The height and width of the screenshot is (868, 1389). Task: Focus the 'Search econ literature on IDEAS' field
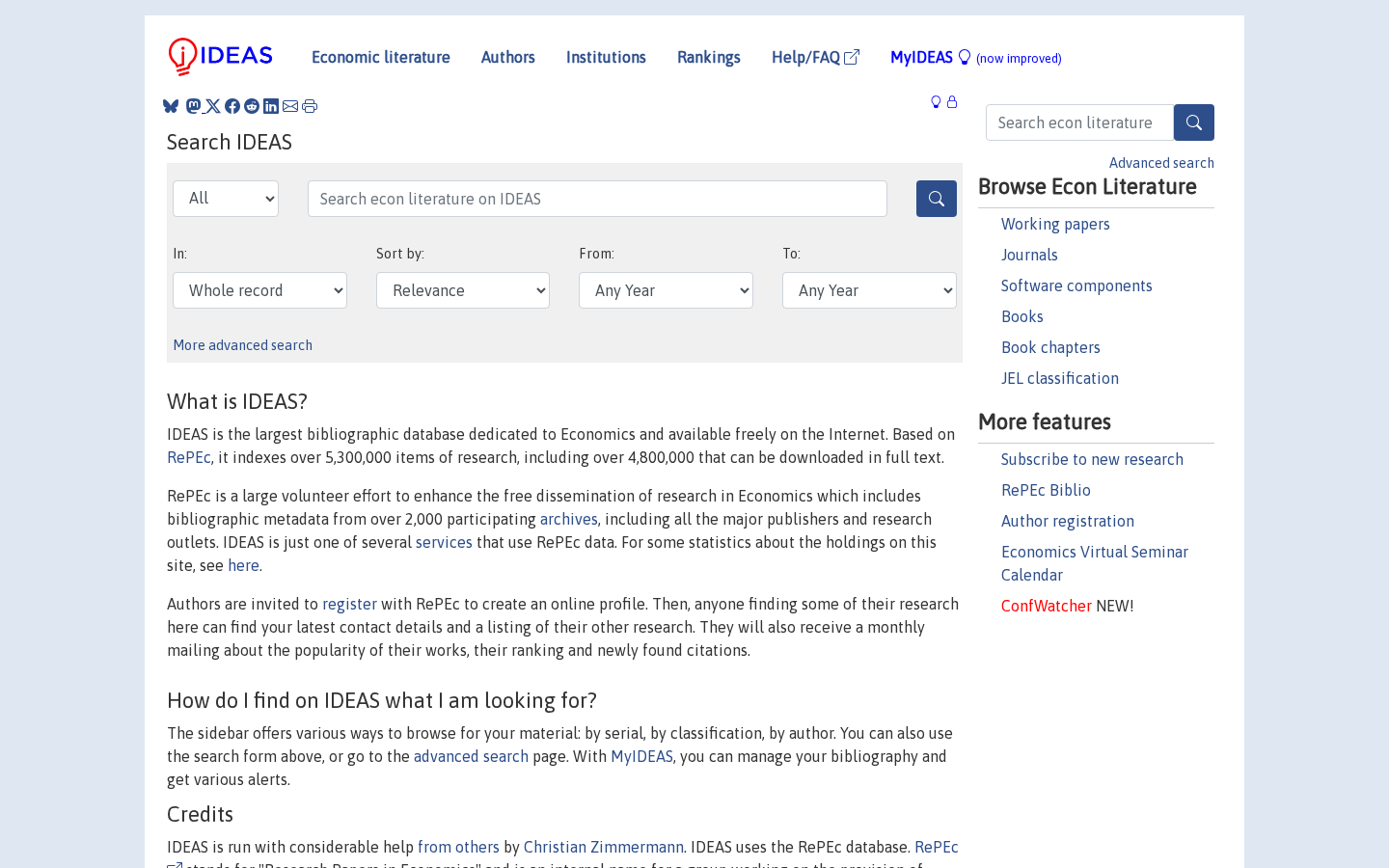(597, 199)
